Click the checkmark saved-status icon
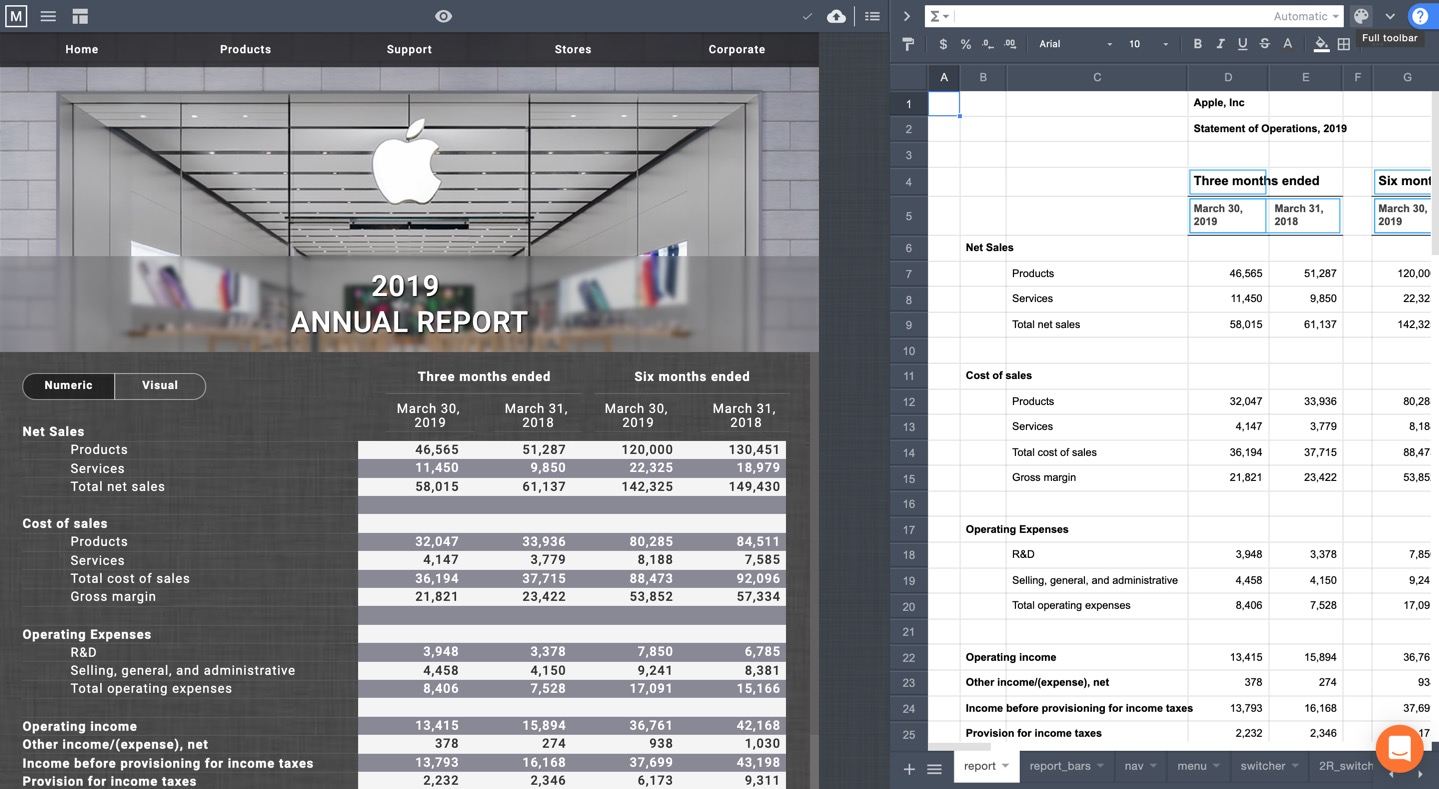 pyautogui.click(x=807, y=16)
